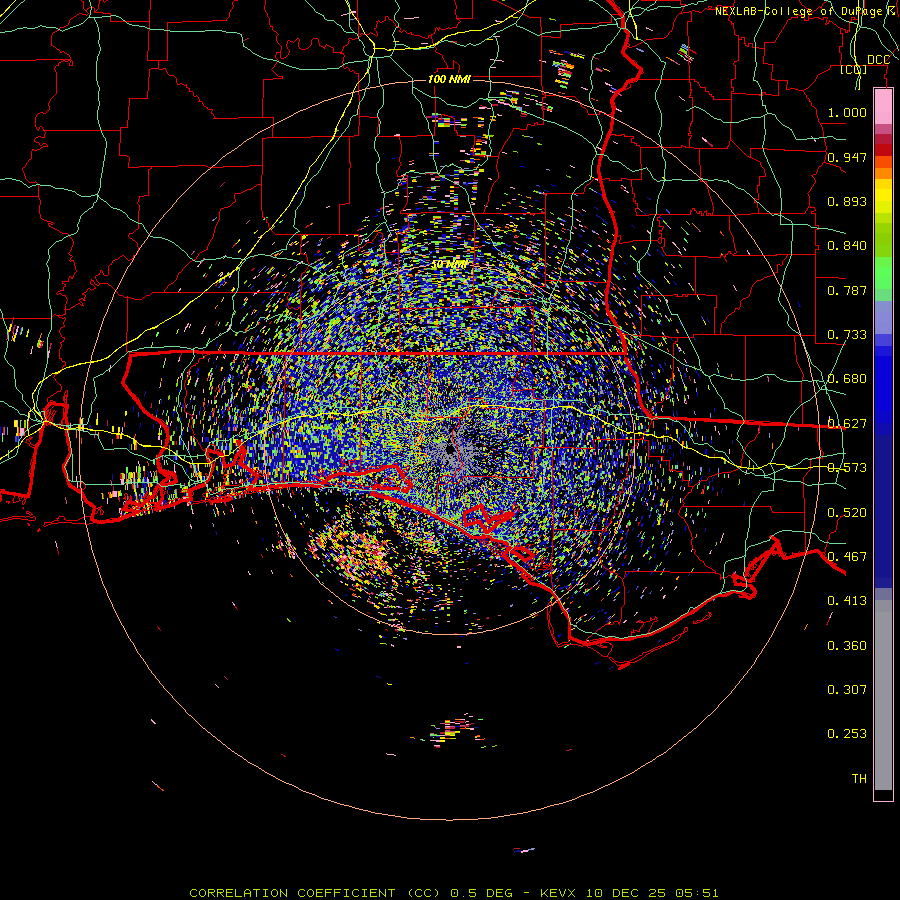Click the TH threshold label in legend
900x900 pixels.
pos(859,779)
